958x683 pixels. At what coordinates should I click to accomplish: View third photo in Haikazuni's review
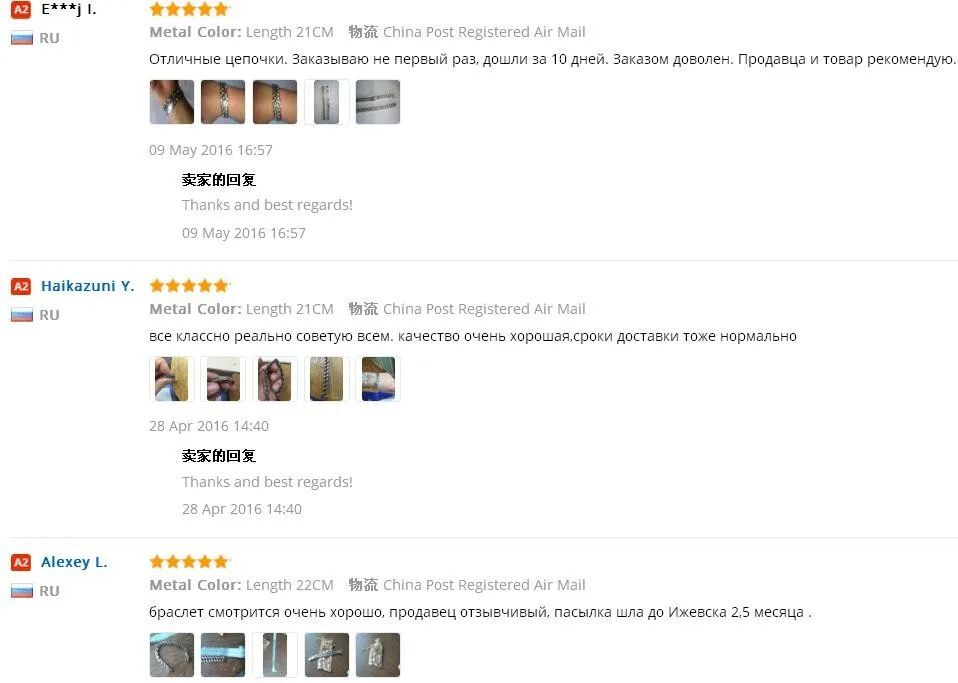pos(275,379)
